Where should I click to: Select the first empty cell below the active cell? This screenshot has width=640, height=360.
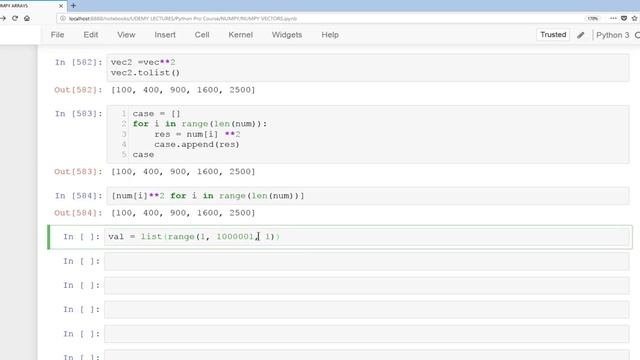[x=366, y=261]
